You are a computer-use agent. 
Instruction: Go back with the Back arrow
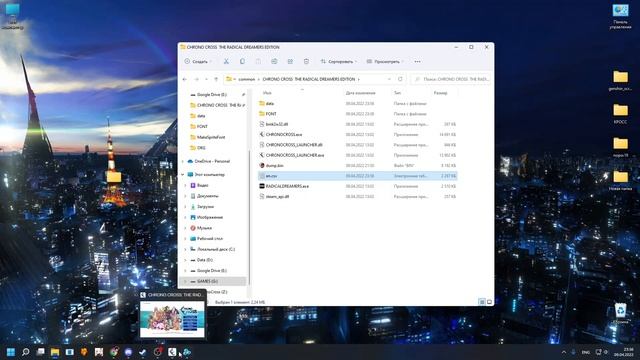click(185, 79)
